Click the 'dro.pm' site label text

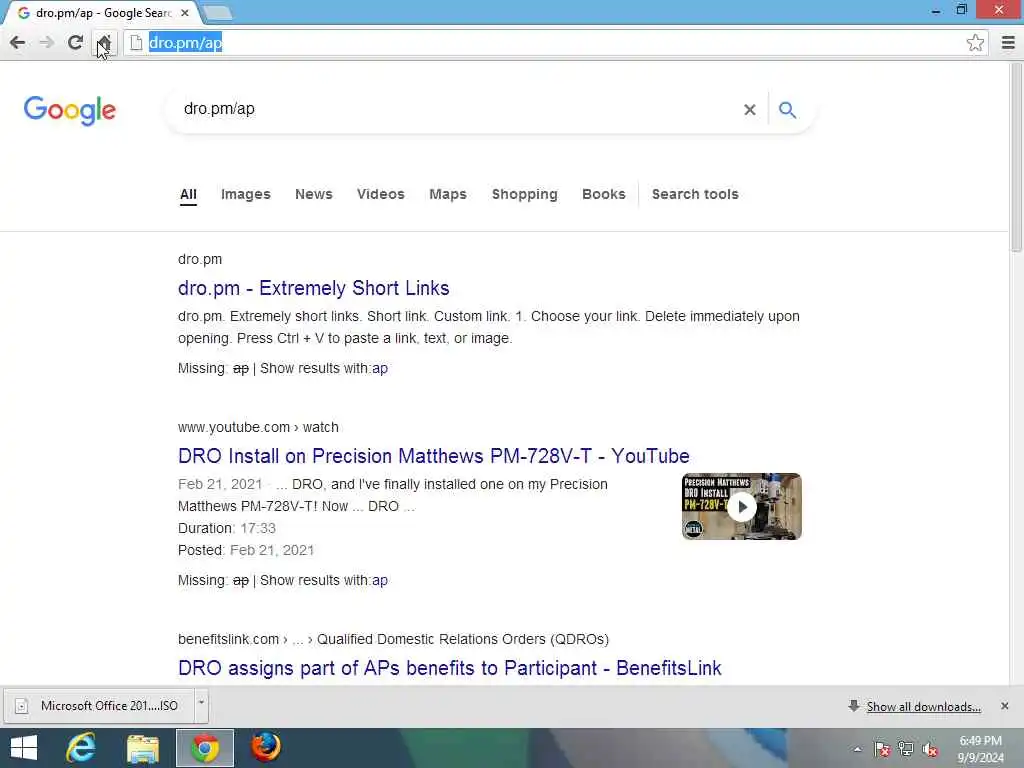(x=200, y=259)
